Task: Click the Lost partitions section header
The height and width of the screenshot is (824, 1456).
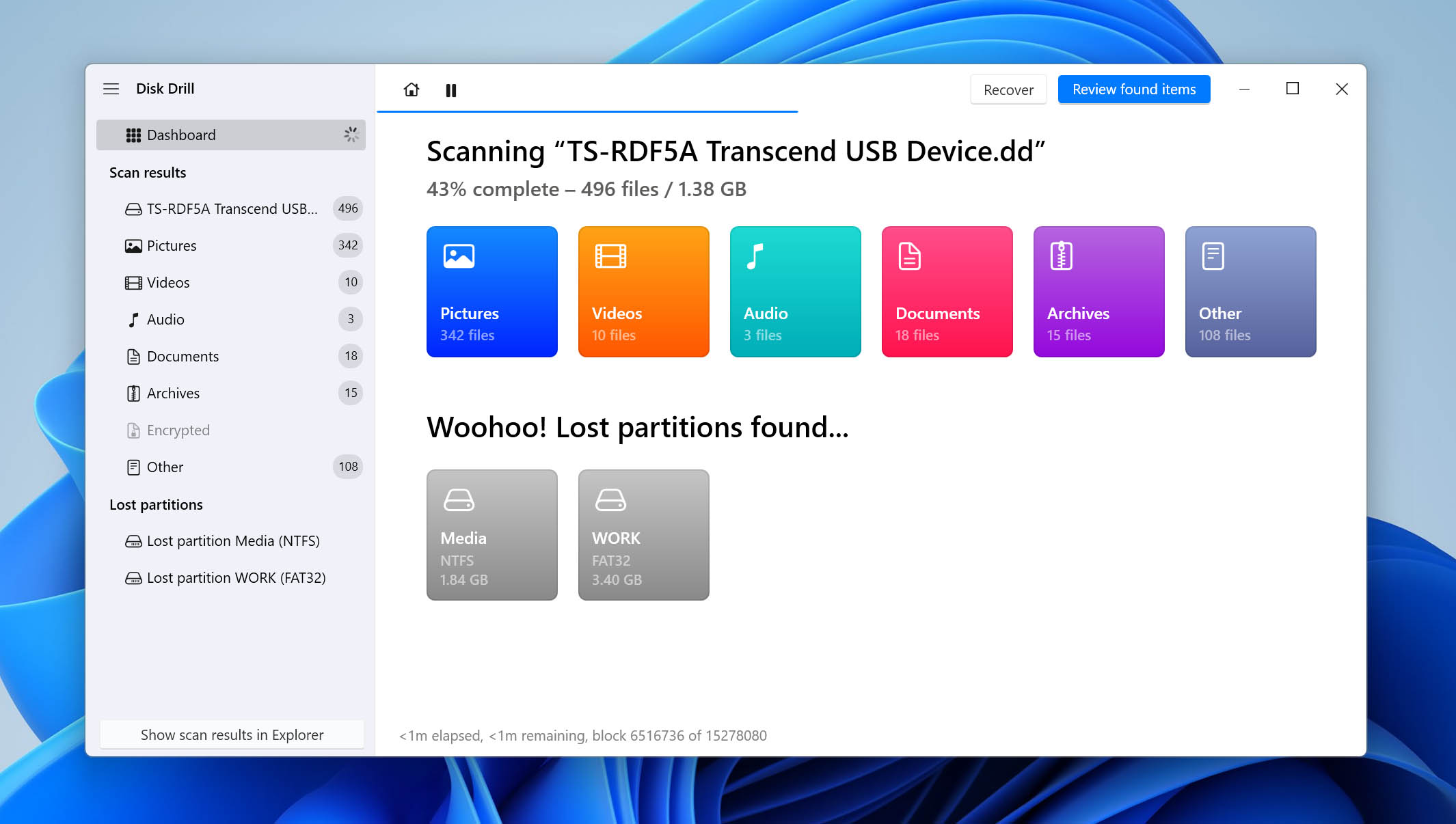Action: pos(156,504)
